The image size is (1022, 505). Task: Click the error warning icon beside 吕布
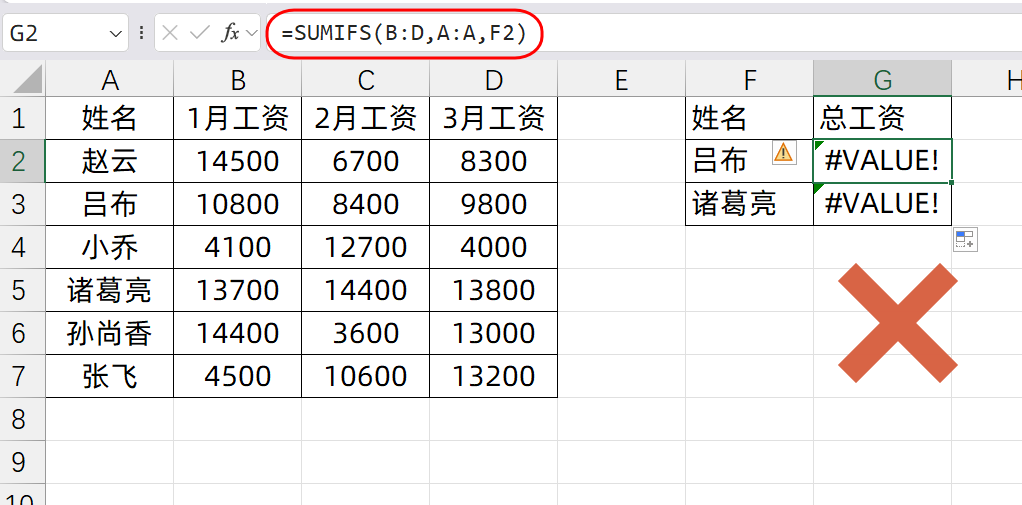point(783,152)
